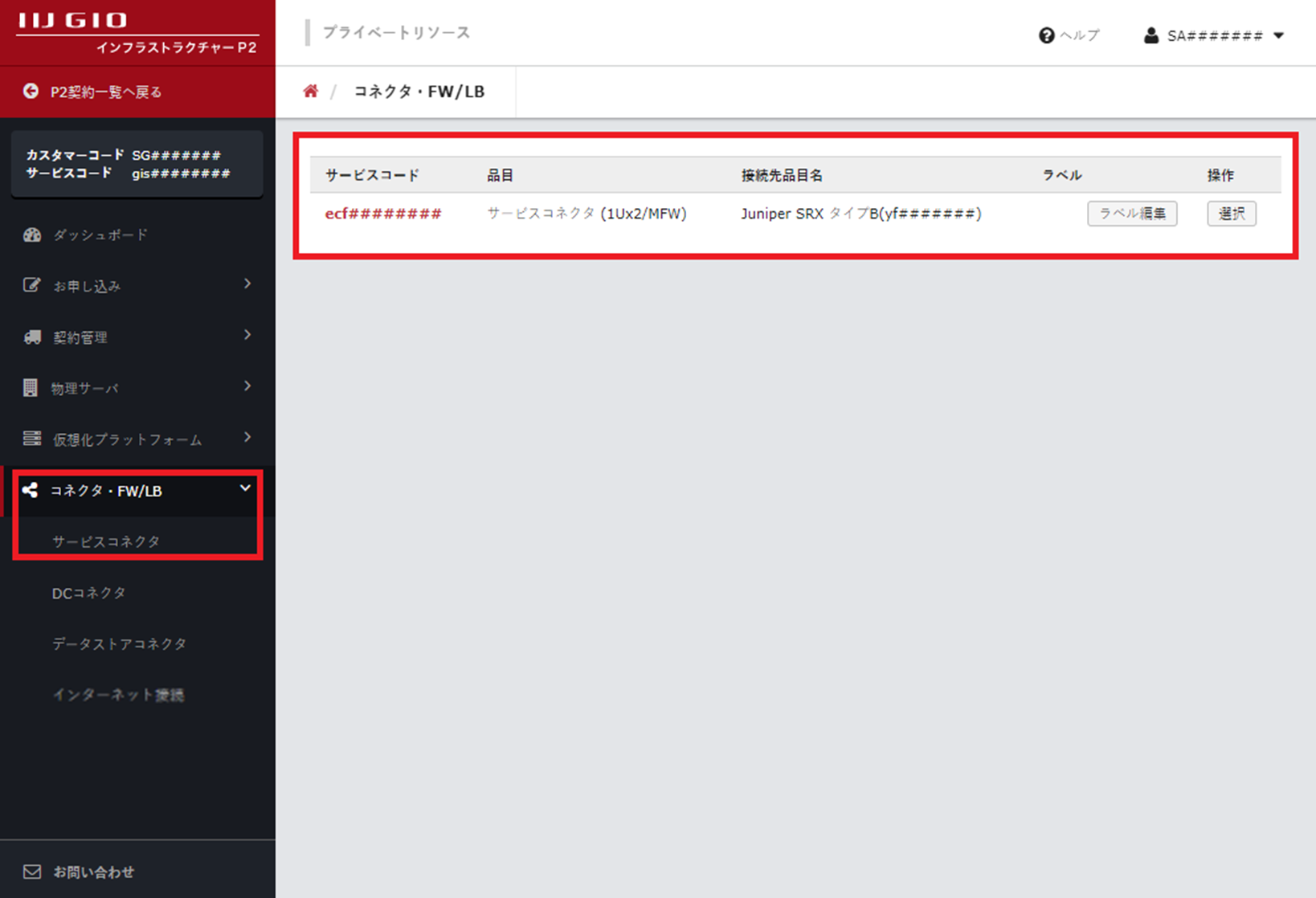Expand the 仮想化プラットフォーム chevron
This screenshot has height=898, width=1316.
[247, 438]
